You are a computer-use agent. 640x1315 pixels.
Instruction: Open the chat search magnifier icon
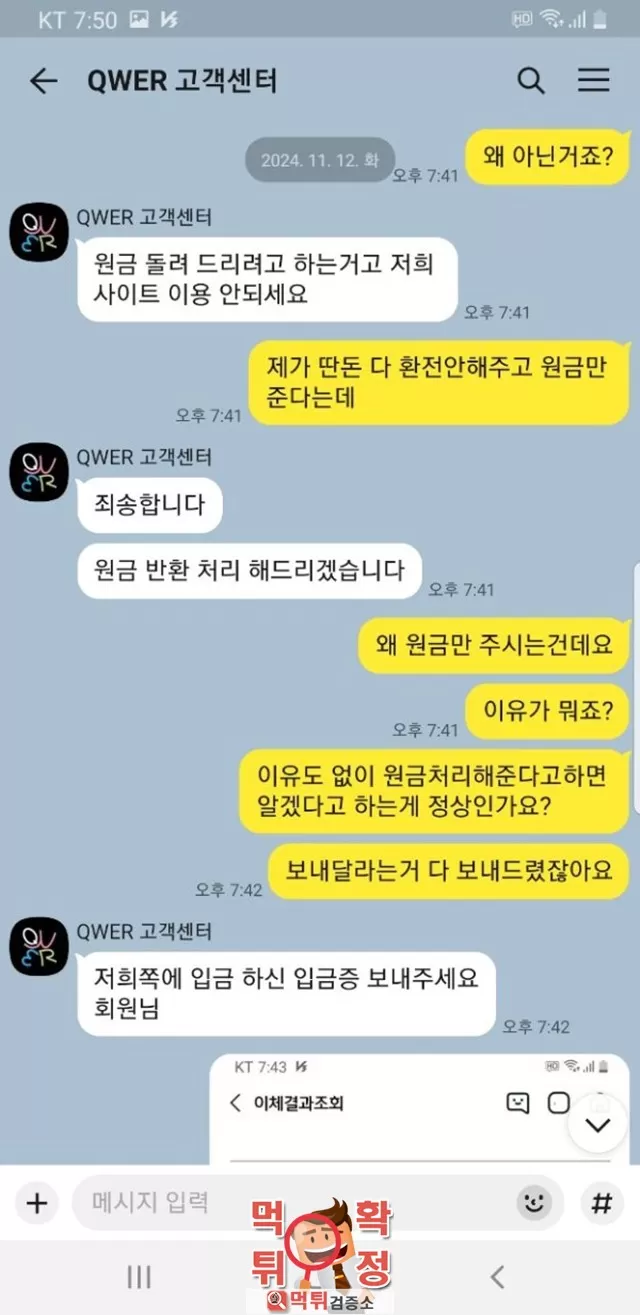[x=531, y=81]
